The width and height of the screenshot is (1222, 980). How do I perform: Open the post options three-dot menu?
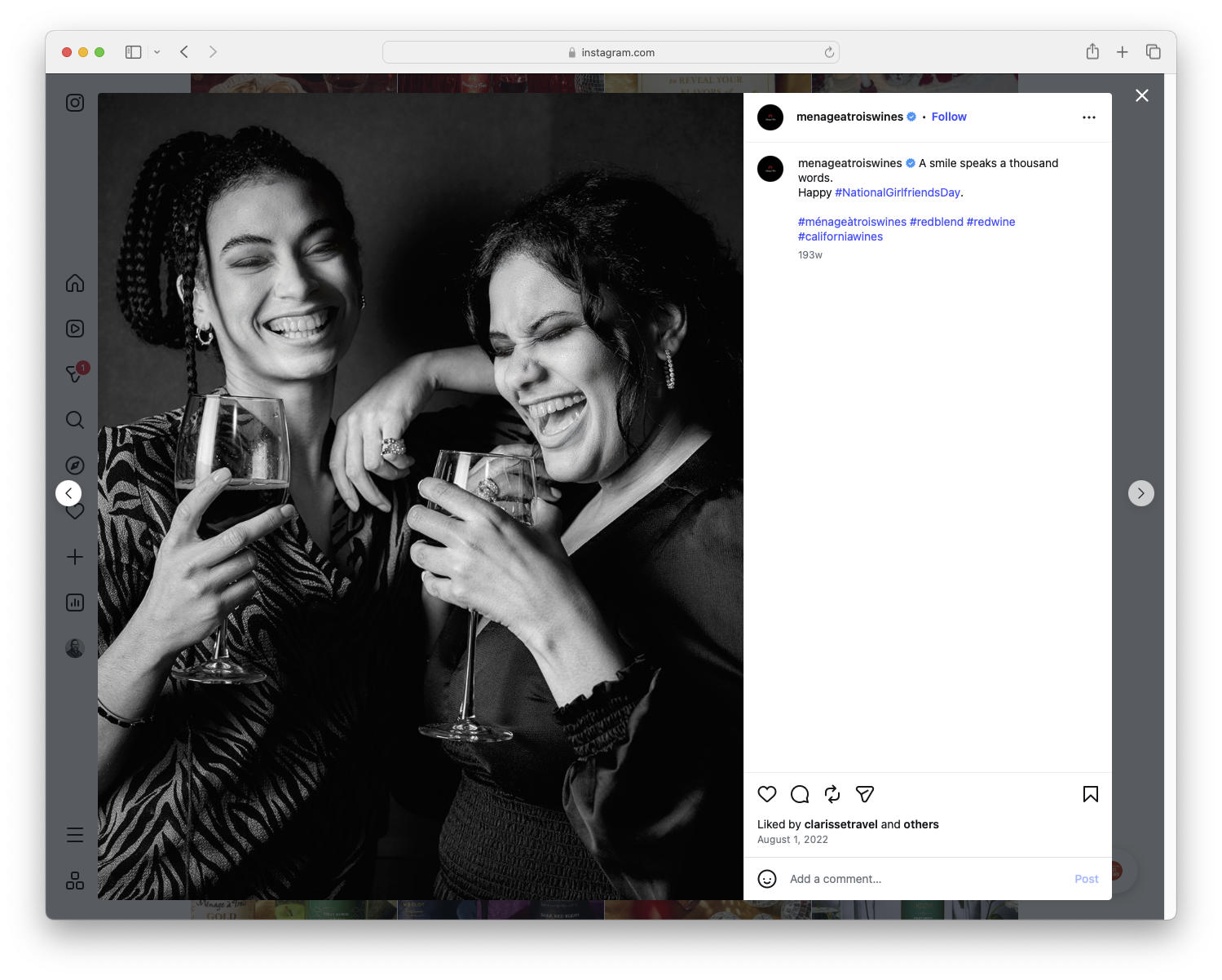pyautogui.click(x=1089, y=117)
